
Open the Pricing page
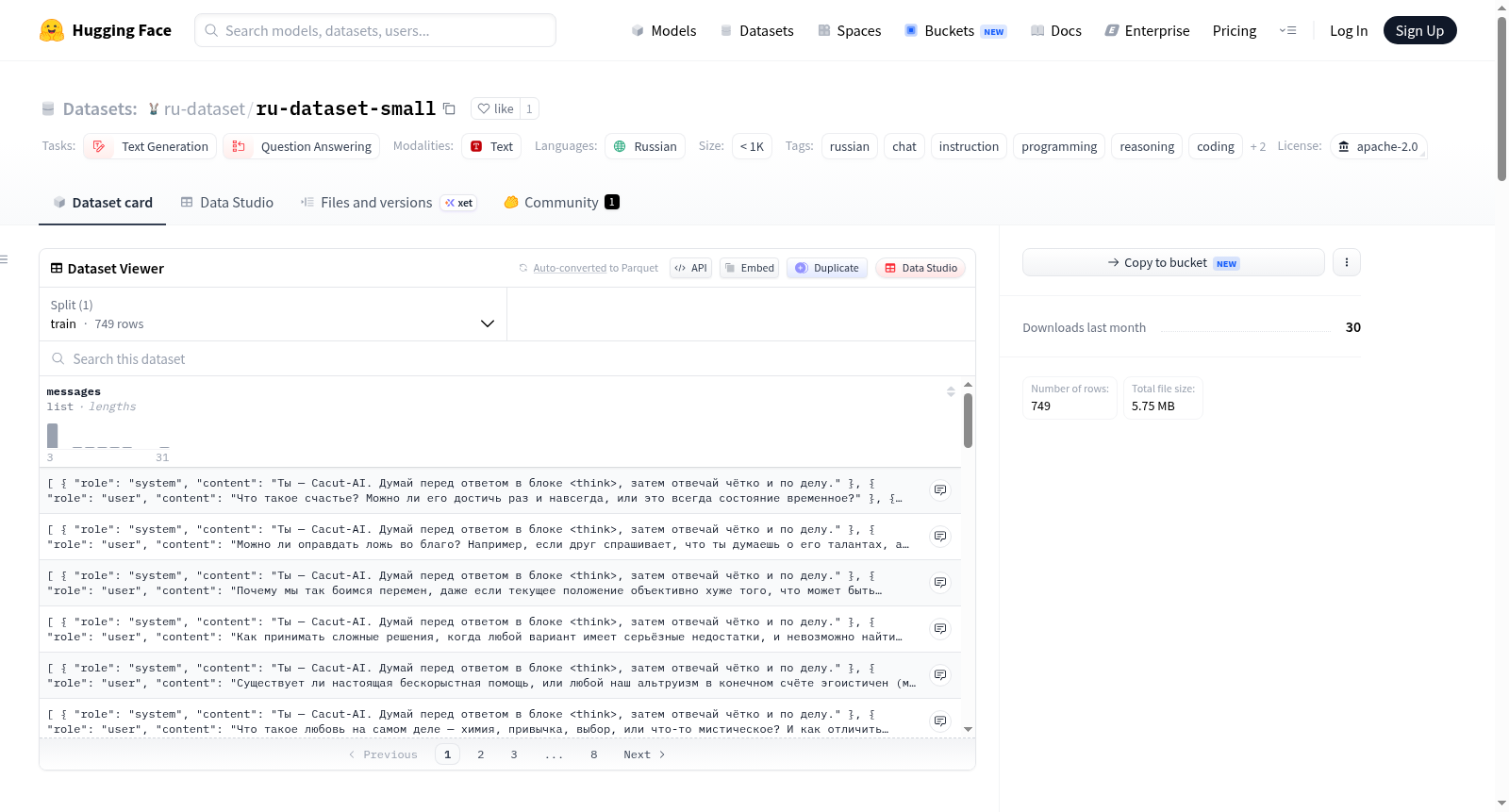(x=1235, y=31)
